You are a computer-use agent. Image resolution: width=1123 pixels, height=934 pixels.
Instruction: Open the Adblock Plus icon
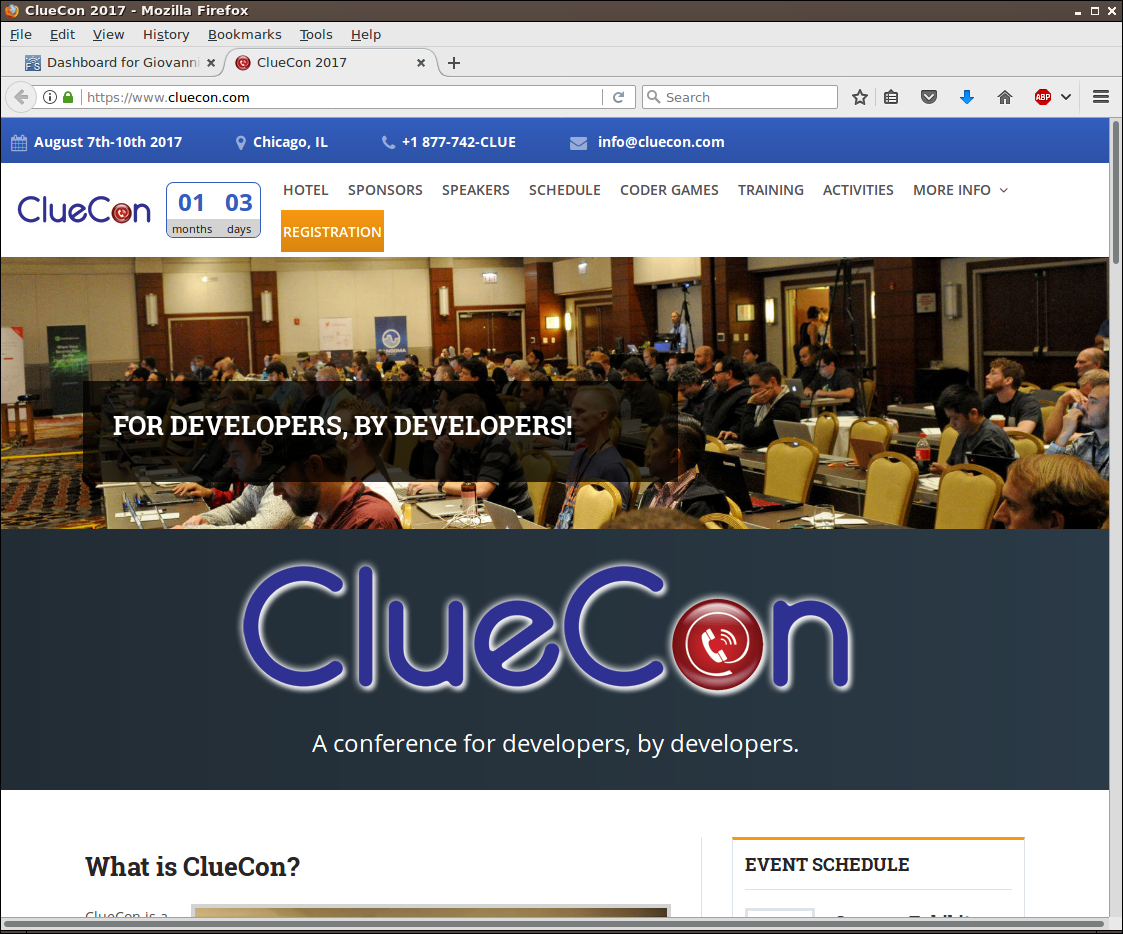point(1043,97)
